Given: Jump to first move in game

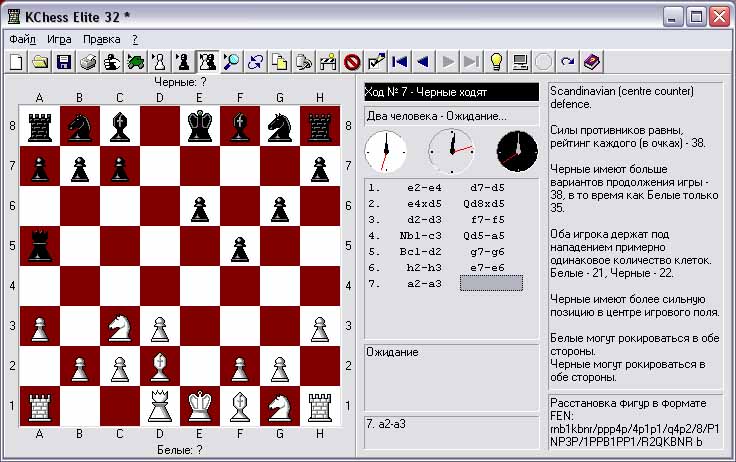Looking at the screenshot, I should pos(400,62).
